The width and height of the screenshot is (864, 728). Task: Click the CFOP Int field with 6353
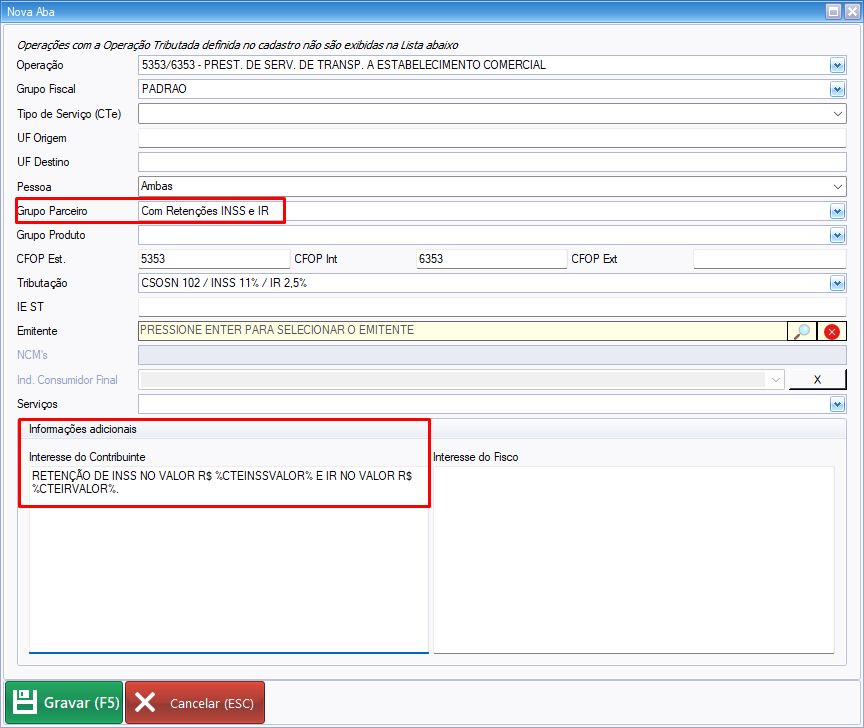[x=490, y=260]
